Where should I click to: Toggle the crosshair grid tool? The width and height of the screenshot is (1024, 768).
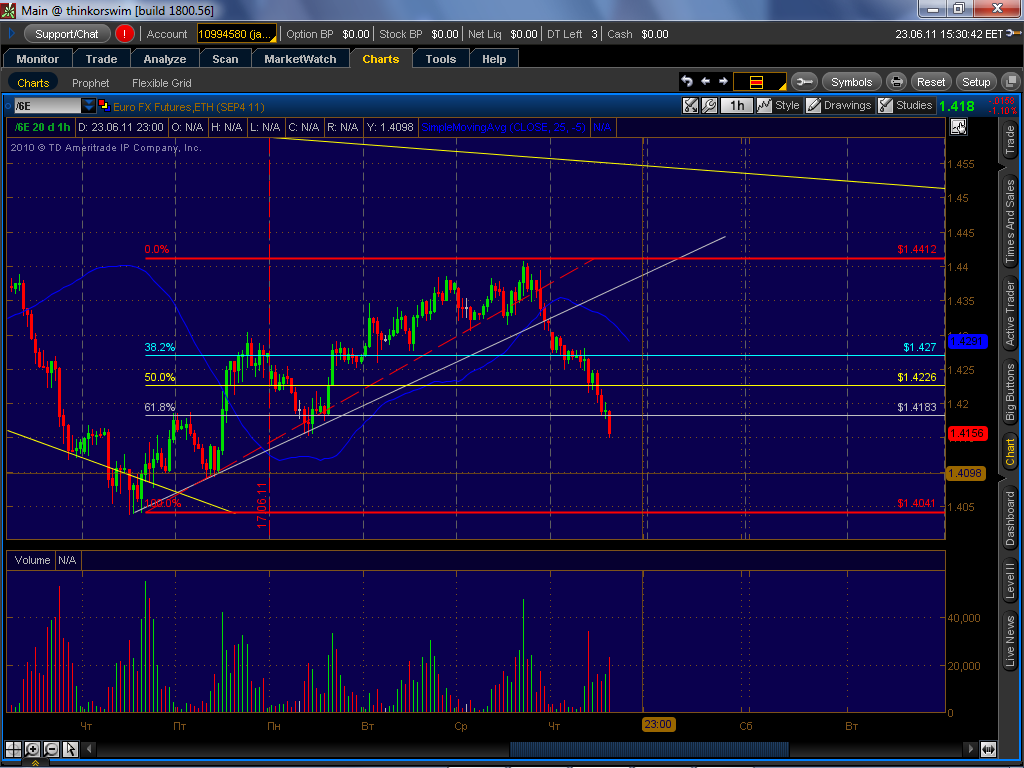pyautogui.click(x=13, y=749)
